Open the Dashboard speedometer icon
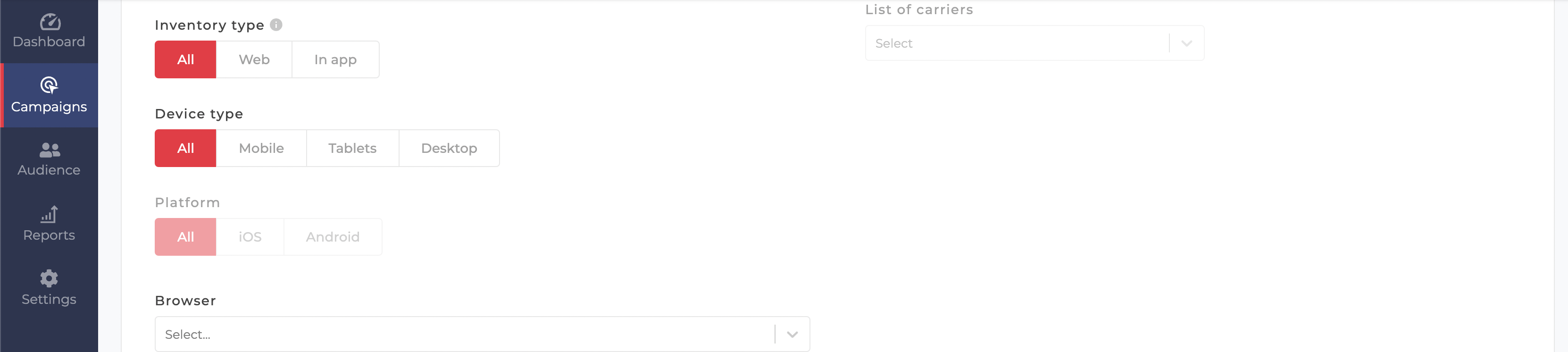This screenshot has width=1568, height=352. point(50,22)
